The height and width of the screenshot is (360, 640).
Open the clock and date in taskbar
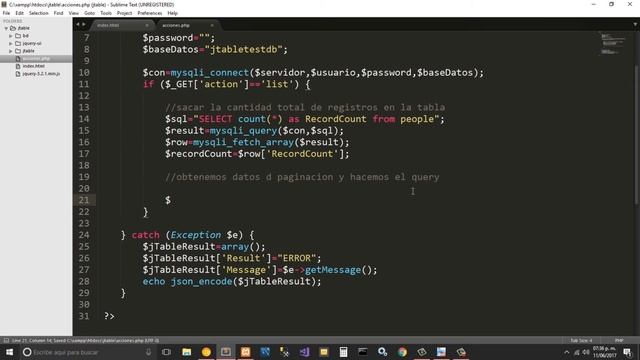tap(604, 352)
